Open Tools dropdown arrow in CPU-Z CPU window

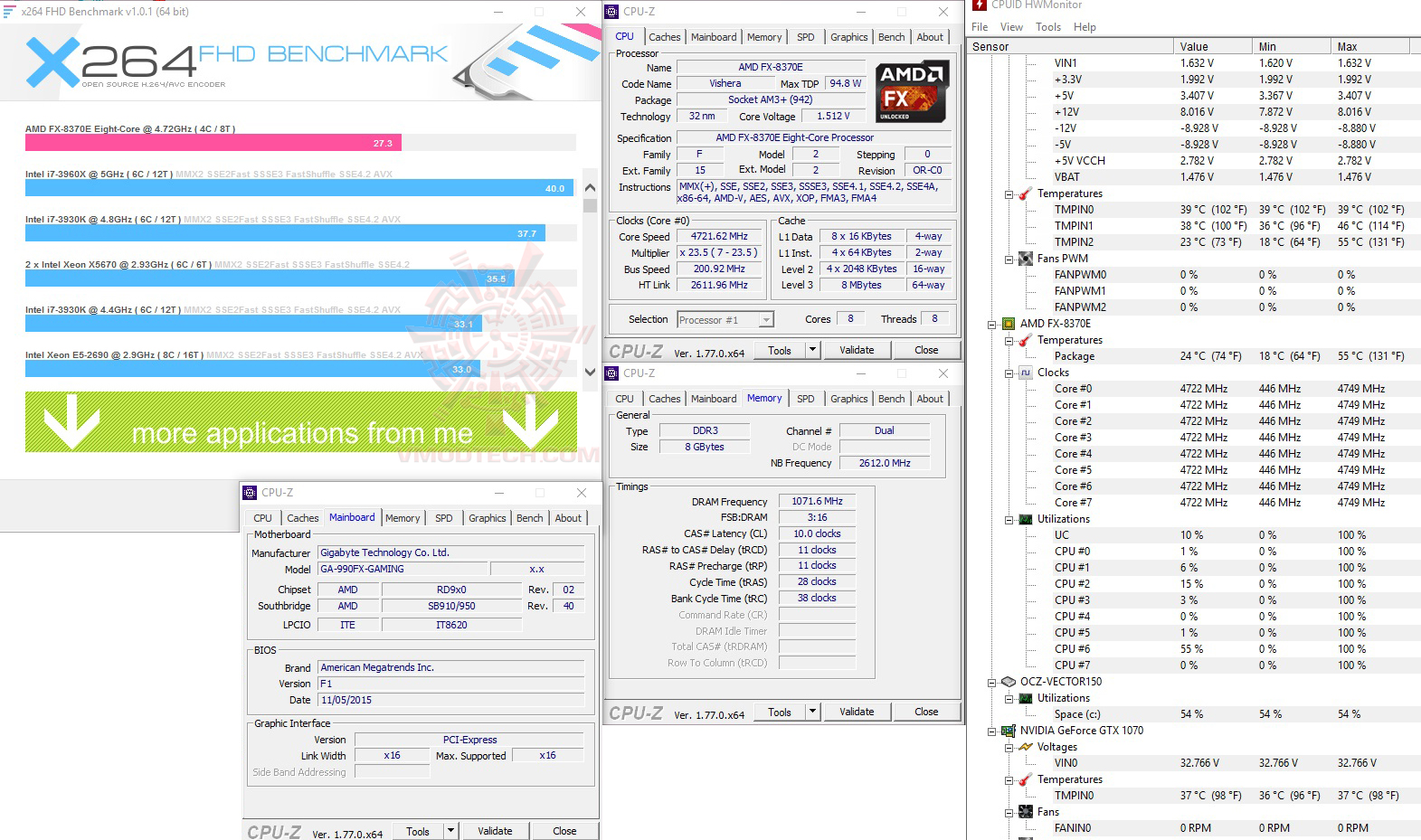click(812, 350)
